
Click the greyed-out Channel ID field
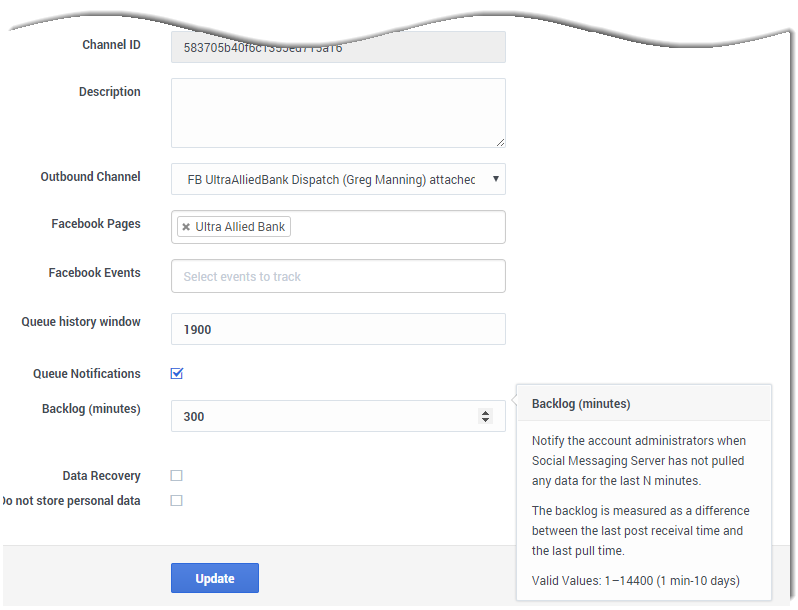pyautogui.click(x=338, y=47)
